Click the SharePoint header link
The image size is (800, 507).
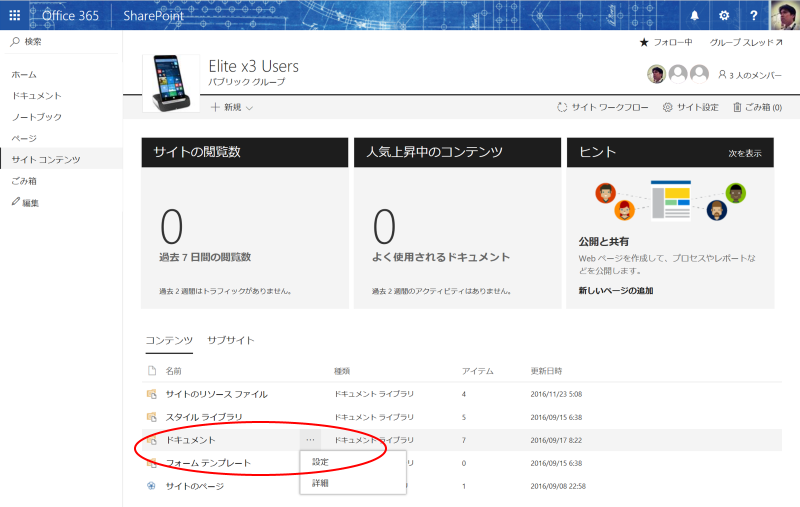tap(154, 15)
